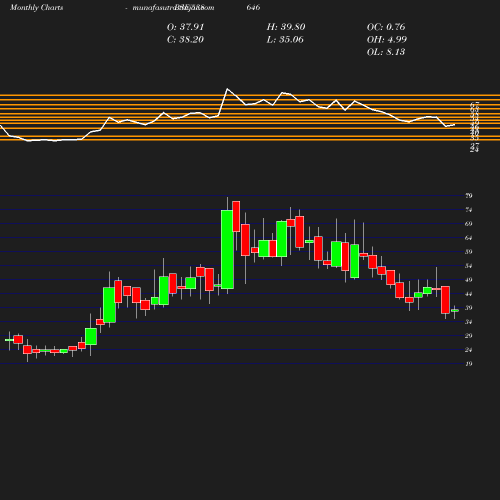Click the 74 price axis label

point(469,210)
